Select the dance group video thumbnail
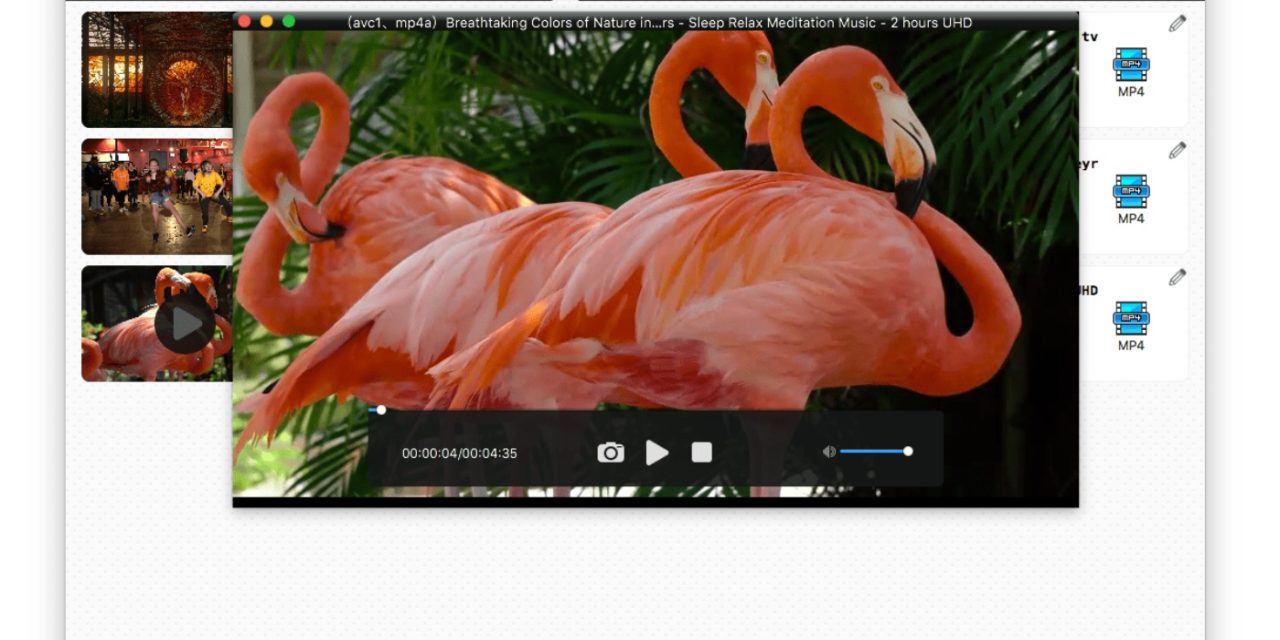The image size is (1280, 640). point(156,196)
